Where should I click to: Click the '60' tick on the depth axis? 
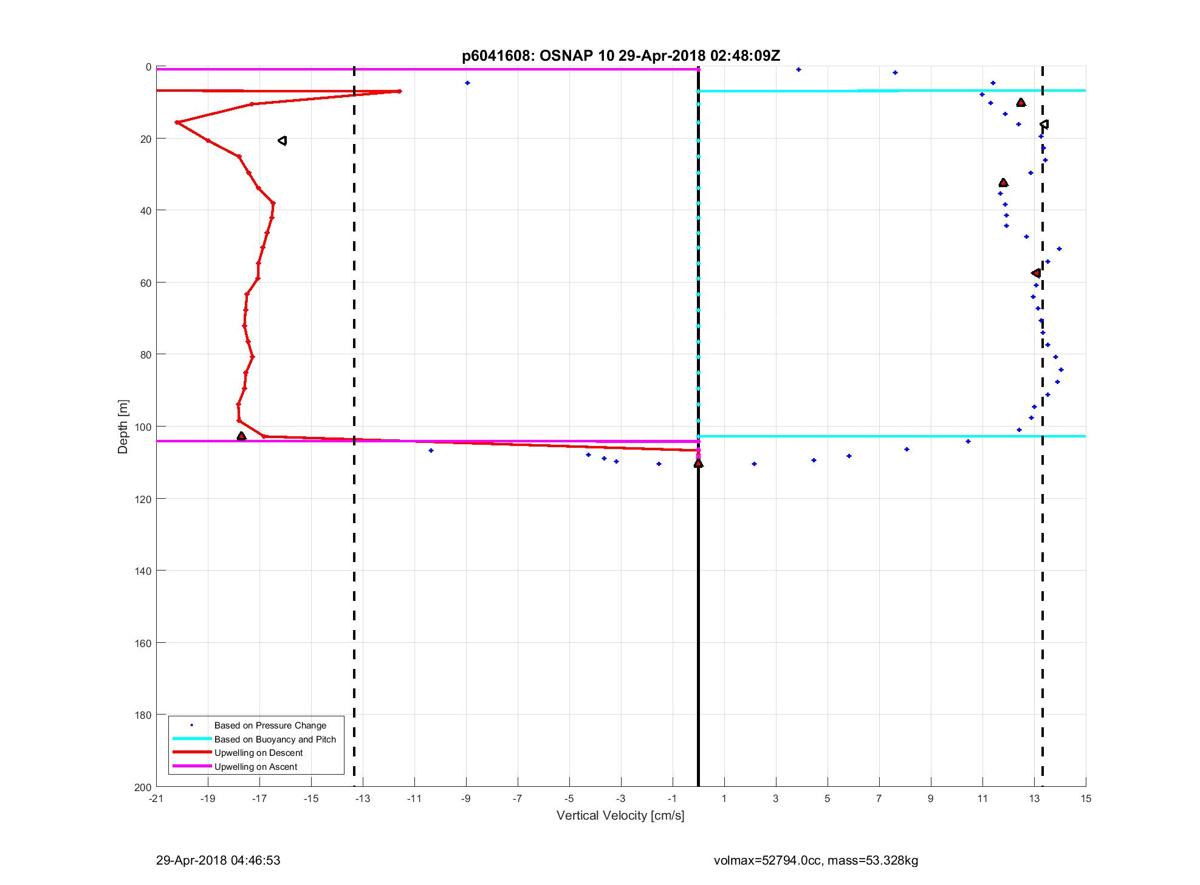[x=145, y=283]
